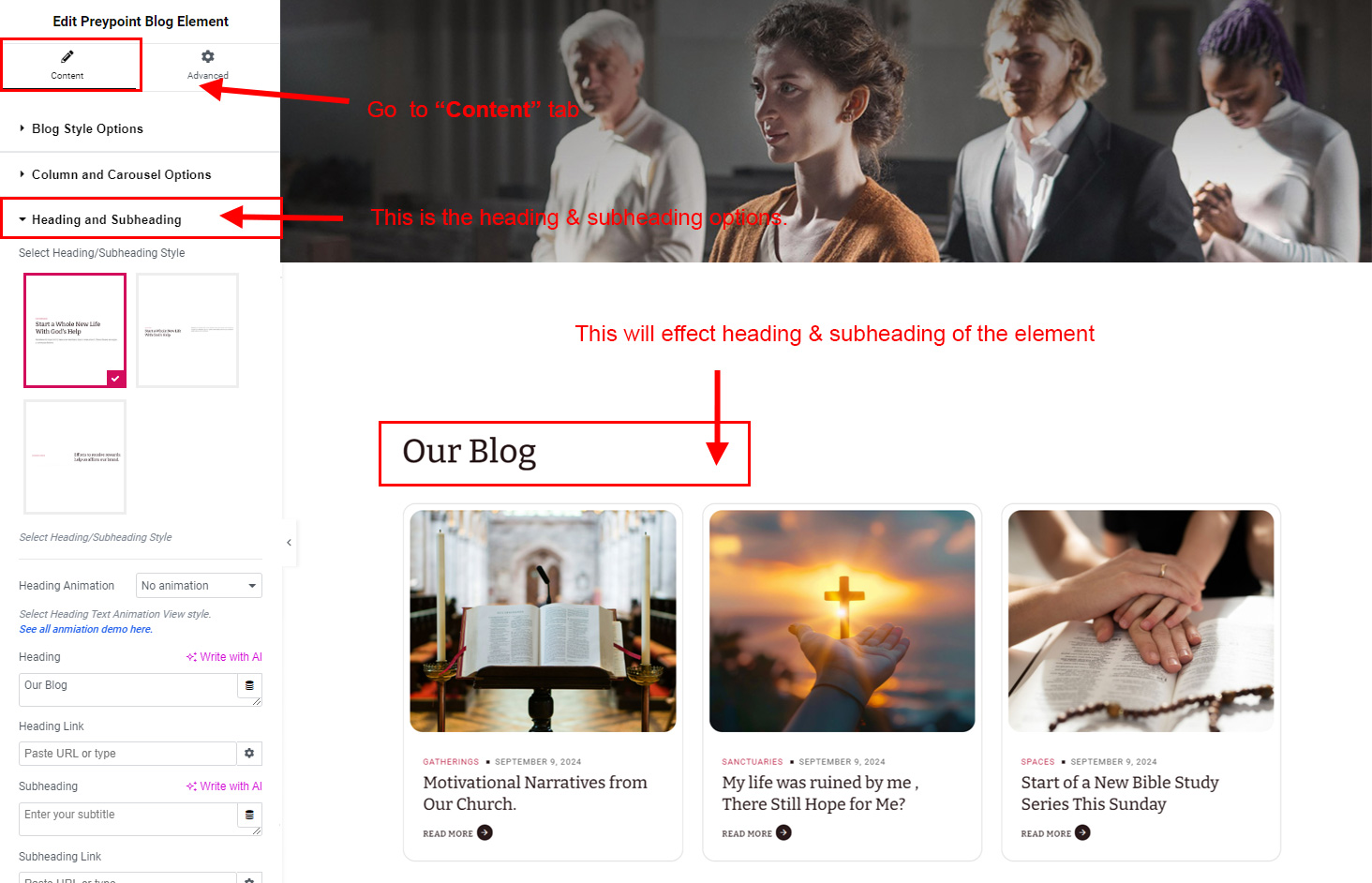Click dynamic tags icon in Heading field
This screenshot has width=1372, height=883.
pyautogui.click(x=249, y=685)
